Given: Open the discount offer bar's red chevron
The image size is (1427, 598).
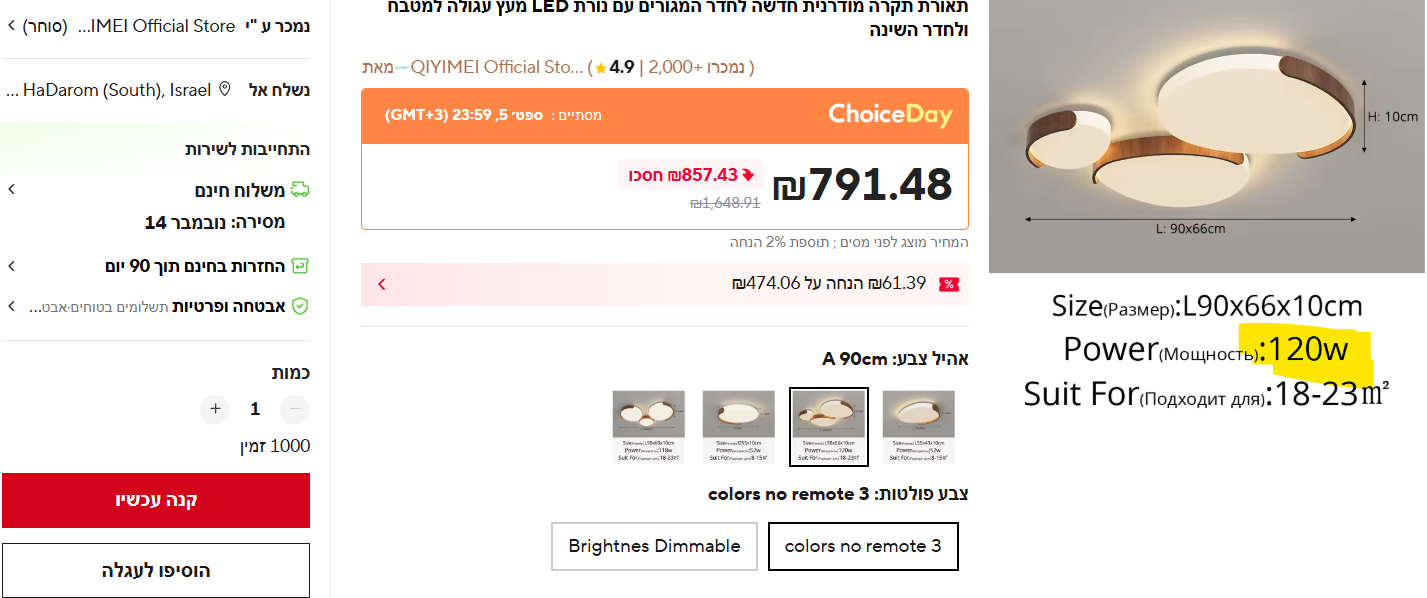Looking at the screenshot, I should click(381, 284).
